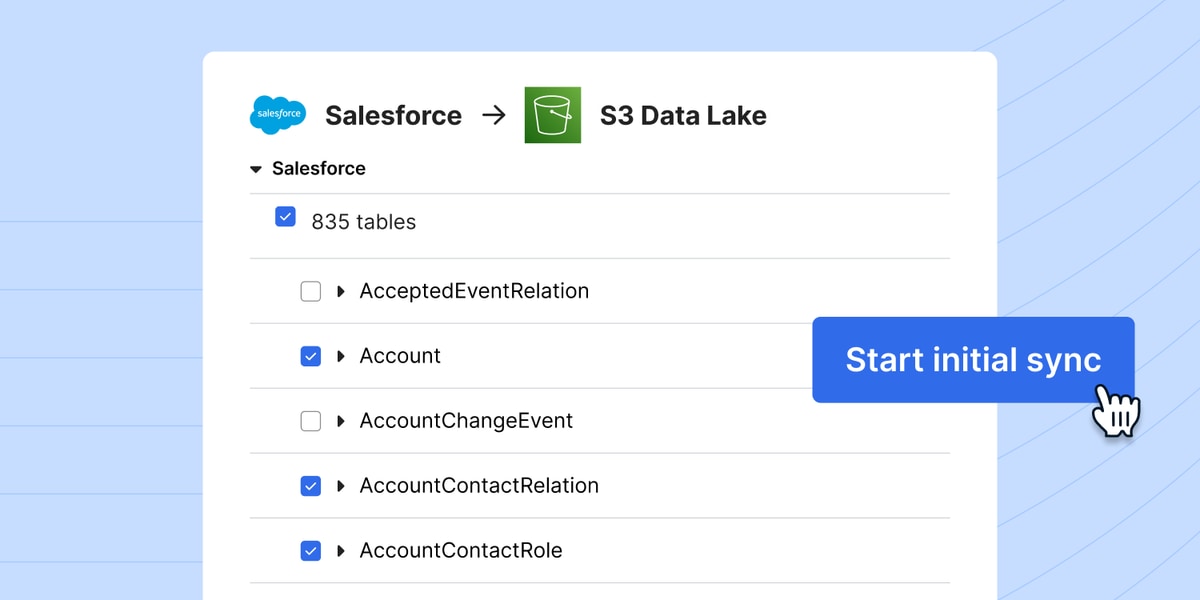Expand the Account row arrow

click(x=341, y=356)
